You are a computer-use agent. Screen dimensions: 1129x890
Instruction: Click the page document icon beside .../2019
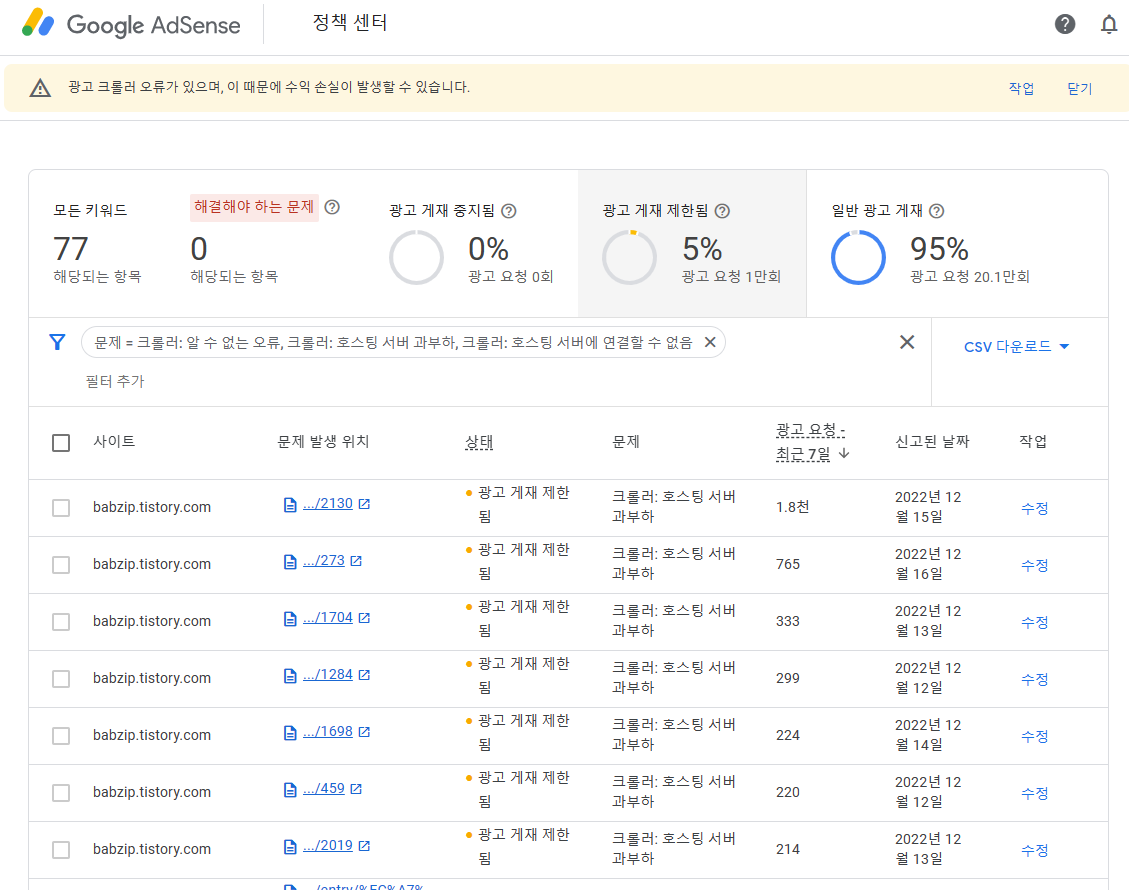click(x=290, y=847)
